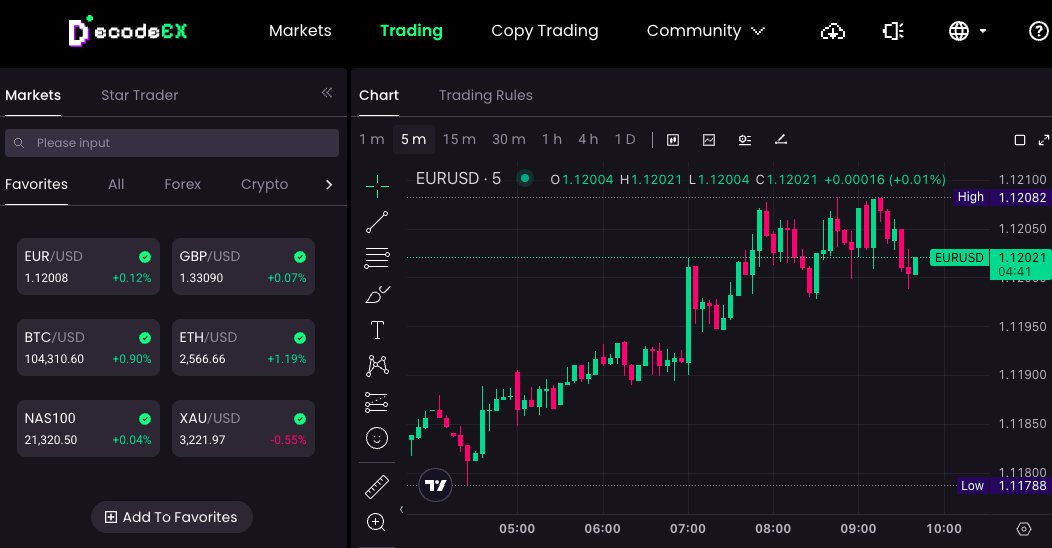Toggle BTC/USD favorite checkmark
Viewport: 1052px width, 548px height.
point(145,338)
